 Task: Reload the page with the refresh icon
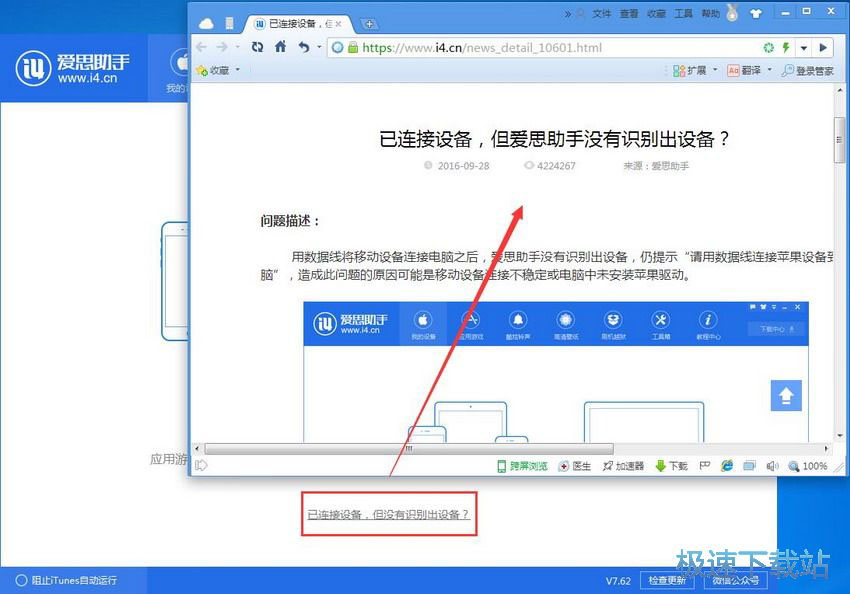click(x=257, y=47)
